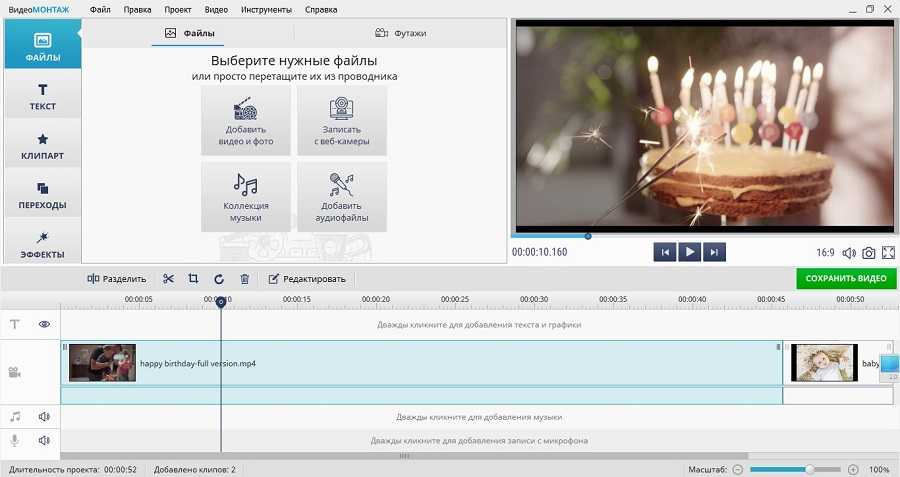
Task: Open fullscreen preview mode
Action: point(889,253)
